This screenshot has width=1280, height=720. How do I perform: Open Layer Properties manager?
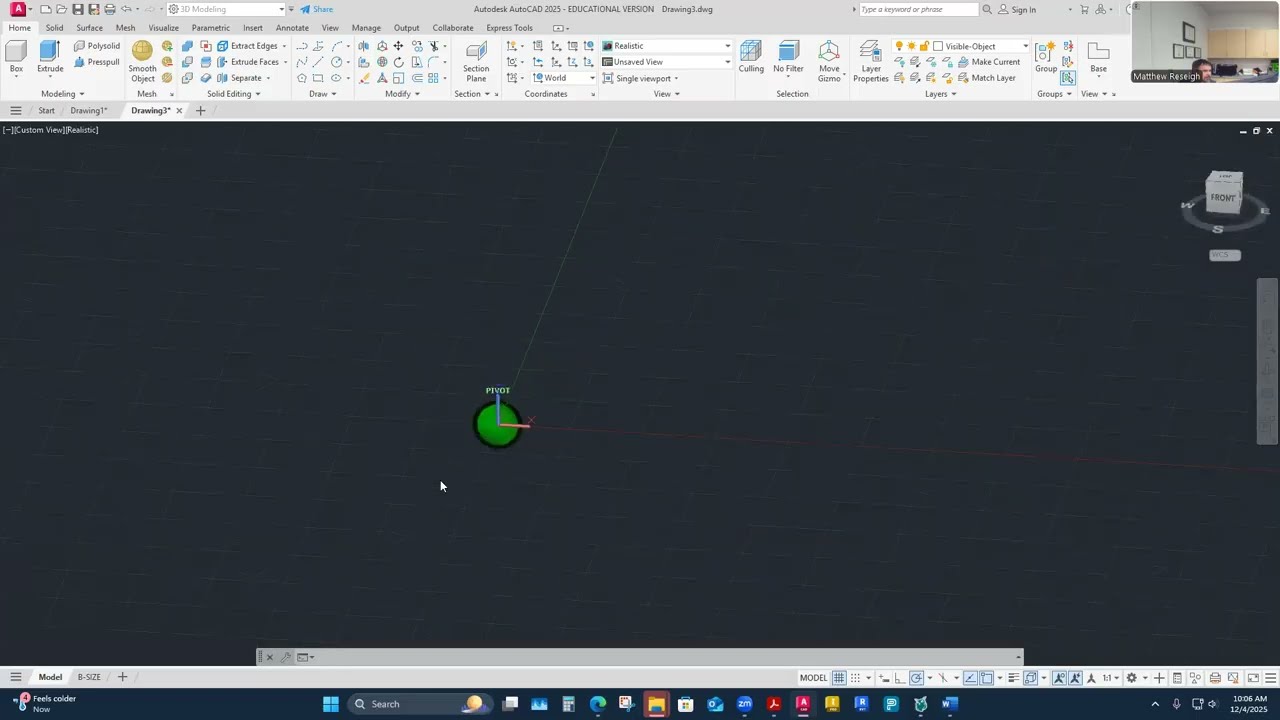pyautogui.click(x=870, y=62)
